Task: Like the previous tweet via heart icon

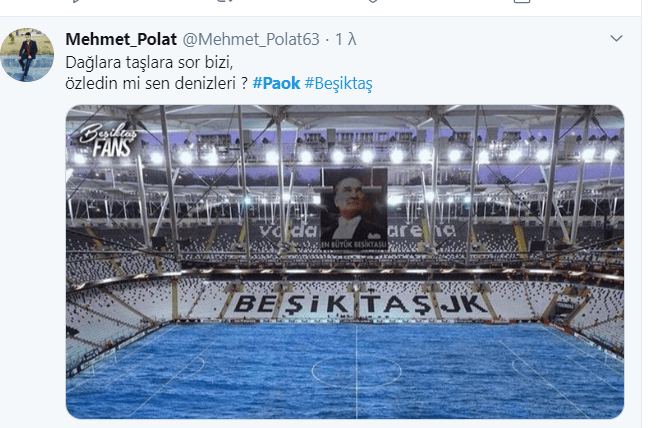Action: pos(373,1)
